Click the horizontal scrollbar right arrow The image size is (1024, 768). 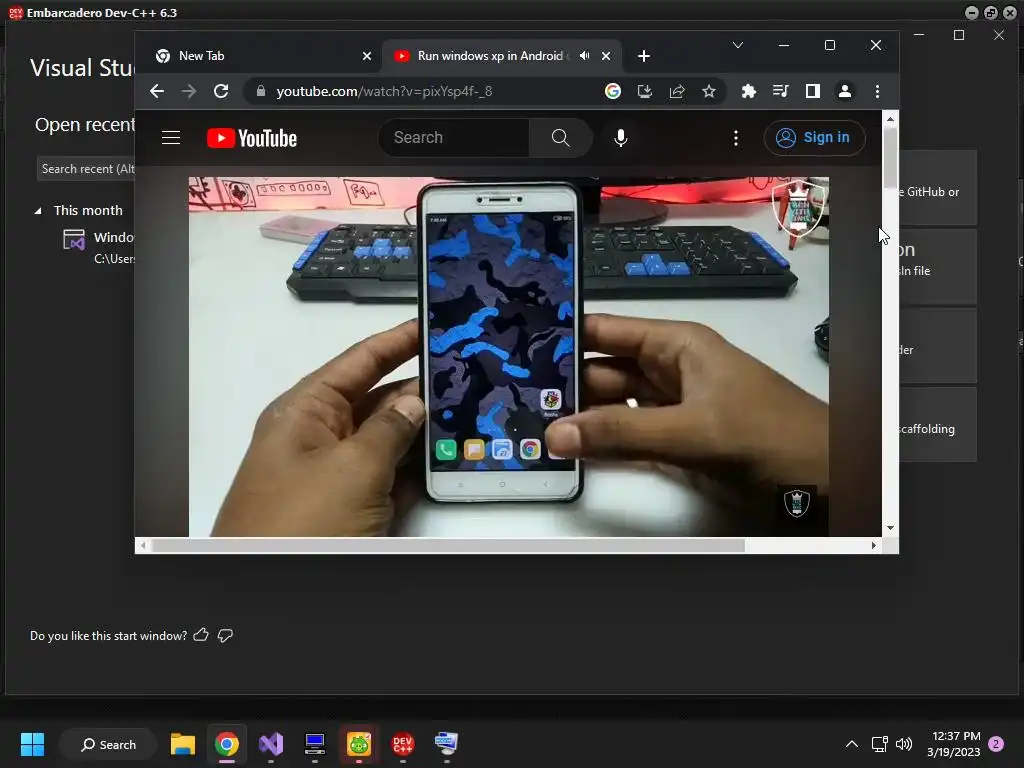tap(873, 545)
